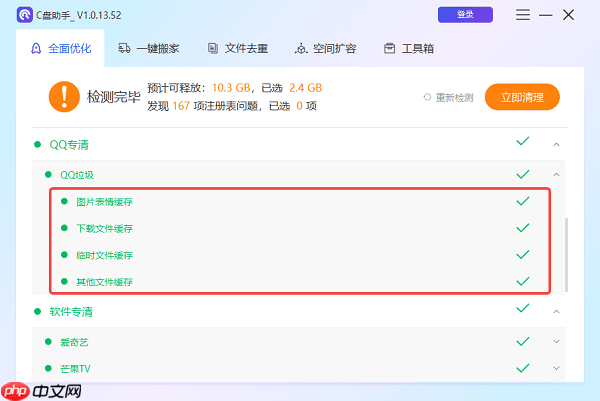The height and width of the screenshot is (401, 600).
Task: Click the vertical scrollbar thumb
Action: (x=566, y=255)
